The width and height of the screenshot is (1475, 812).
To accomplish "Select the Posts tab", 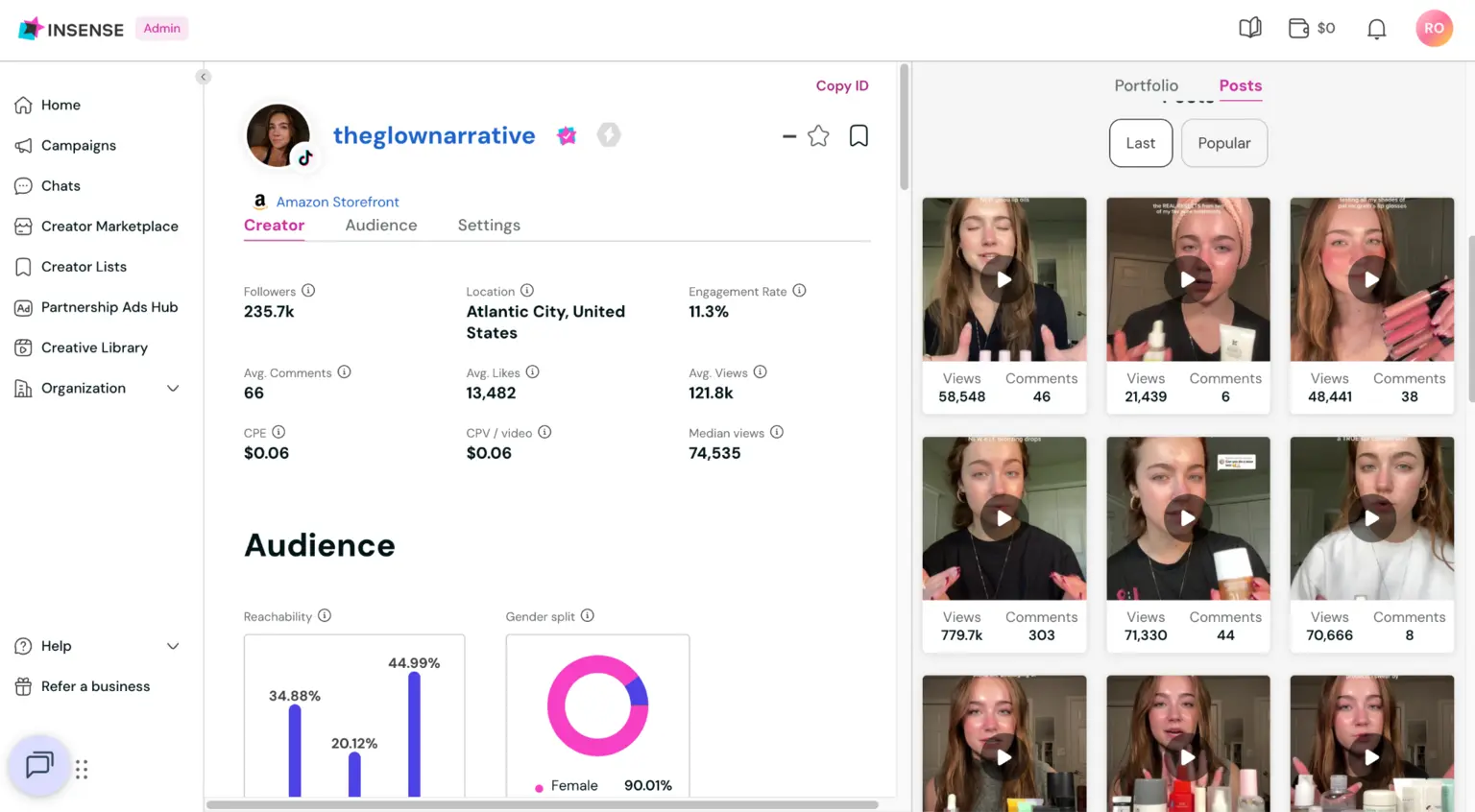I will (x=1240, y=85).
